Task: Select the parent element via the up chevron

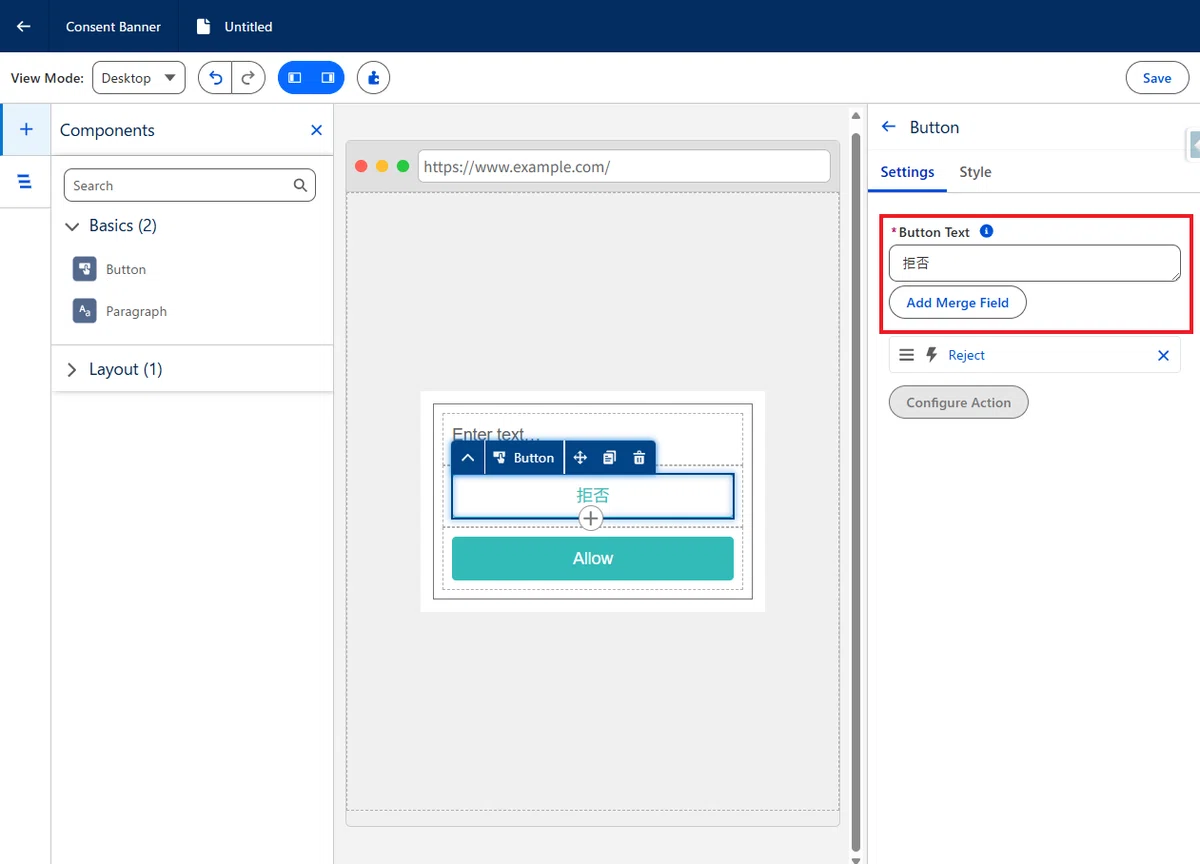Action: click(468, 458)
